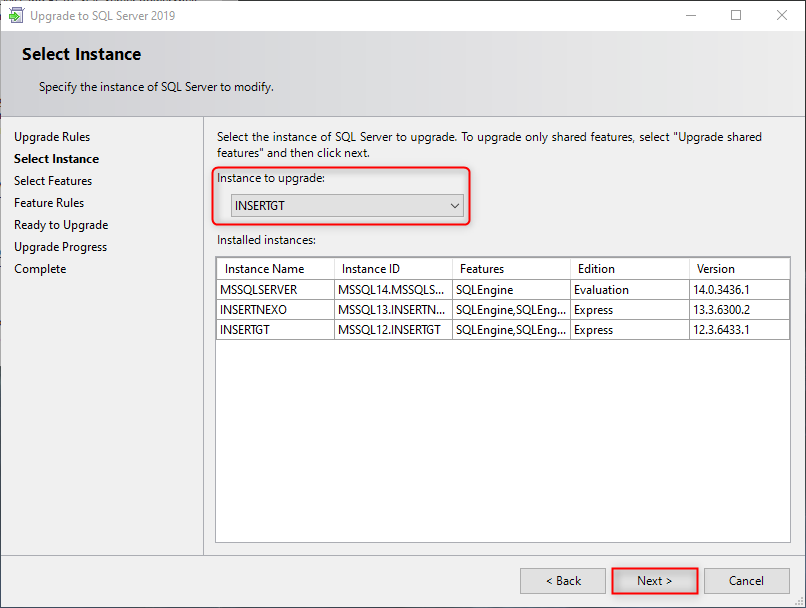Viewport: 806px width, 608px height.
Task: Open the Upgrade Rules step
Action: coord(52,137)
